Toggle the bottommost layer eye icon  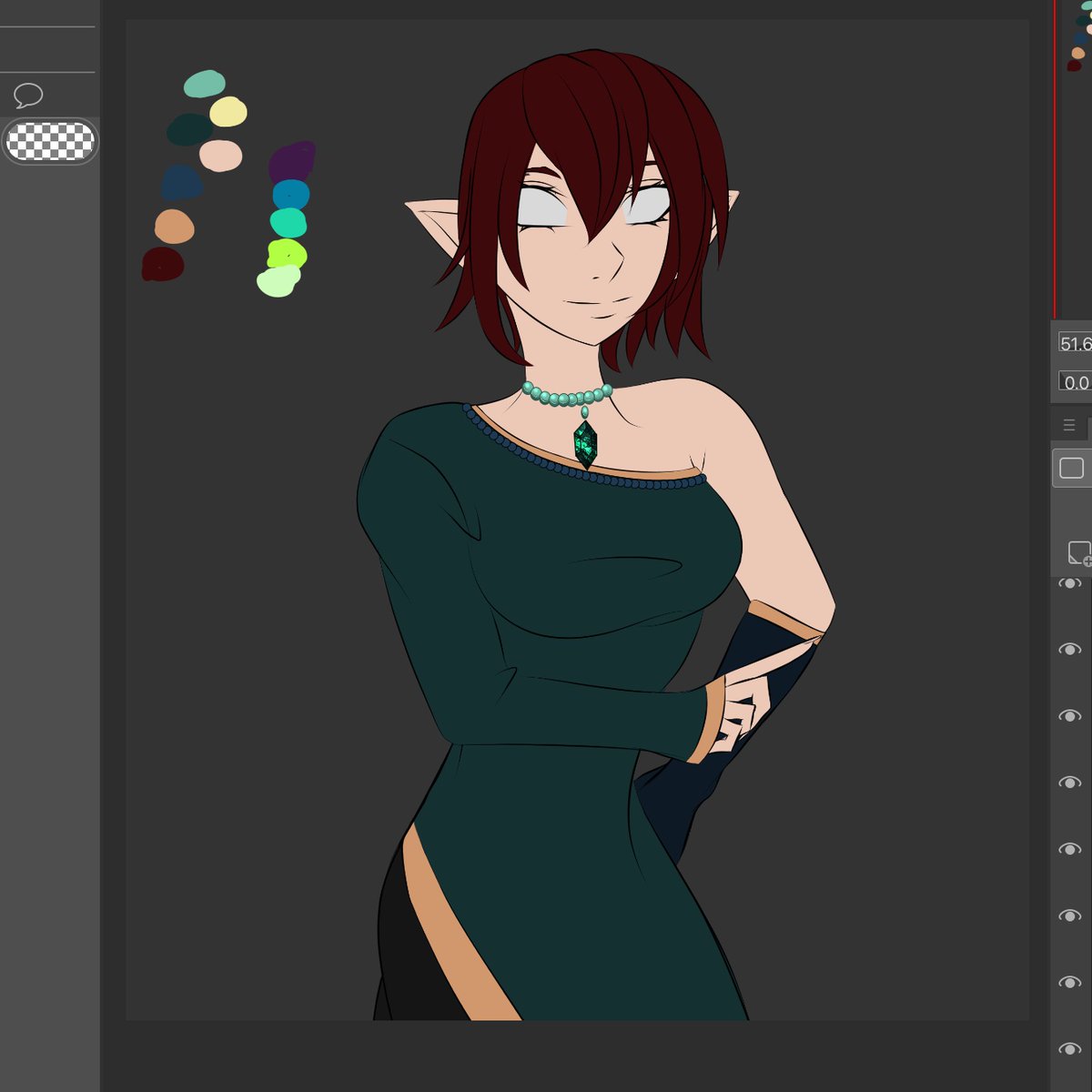coord(1070,1049)
